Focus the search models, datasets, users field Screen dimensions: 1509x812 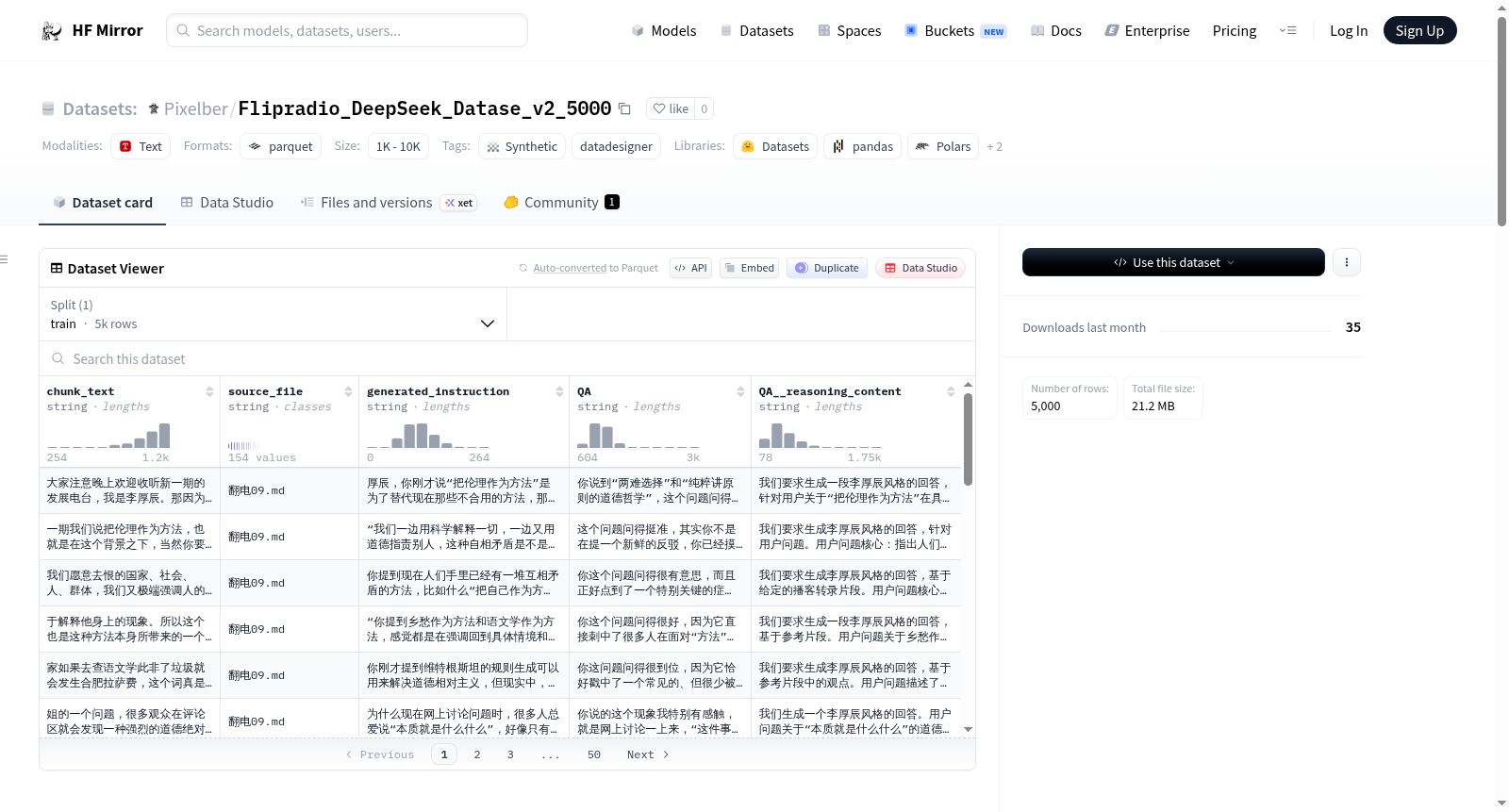pyautogui.click(x=347, y=30)
